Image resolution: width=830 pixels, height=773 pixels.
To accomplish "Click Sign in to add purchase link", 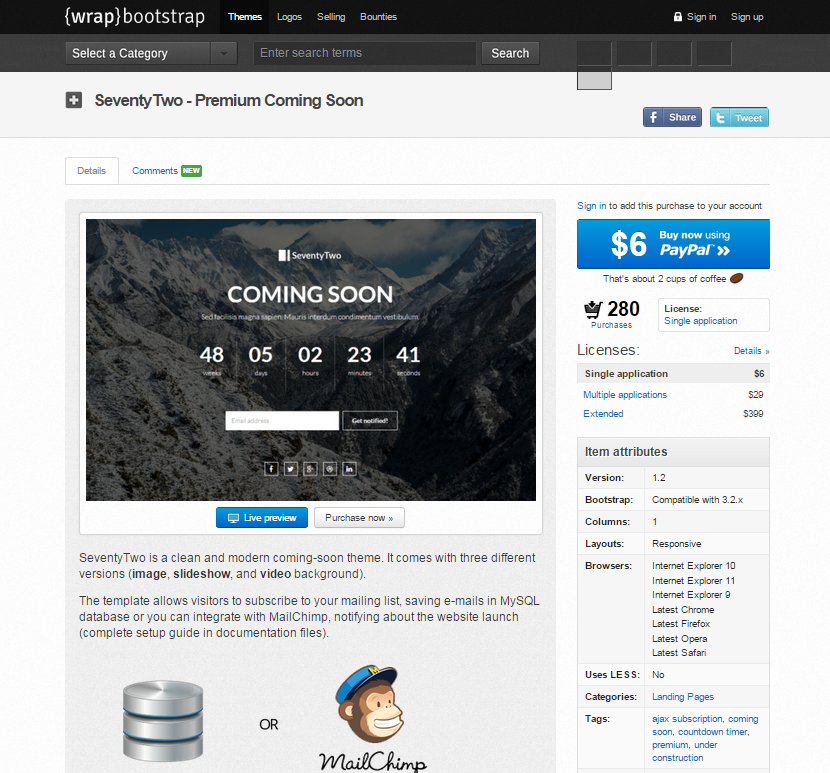I will click(x=591, y=205).
